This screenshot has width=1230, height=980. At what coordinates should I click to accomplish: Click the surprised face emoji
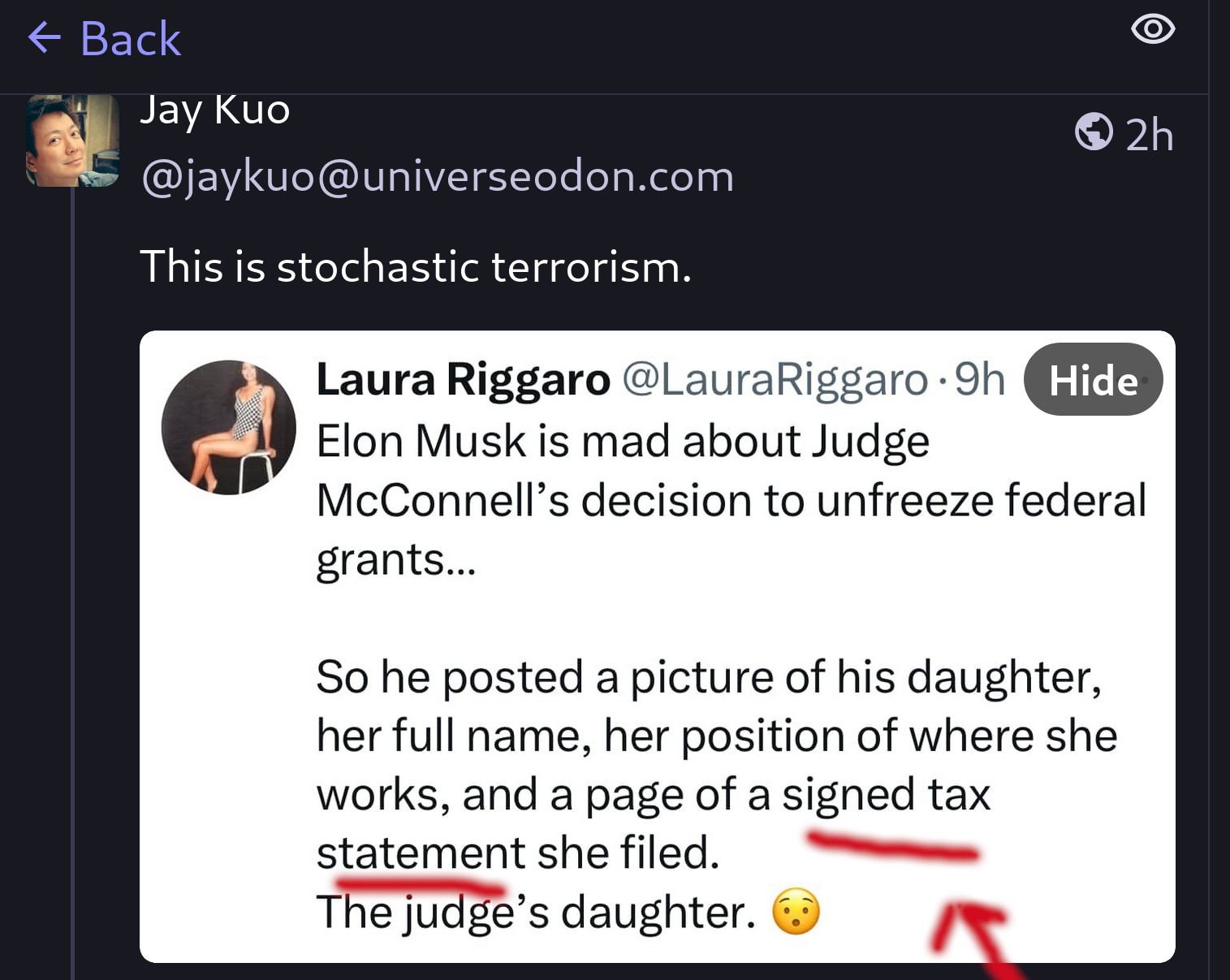coord(796,912)
